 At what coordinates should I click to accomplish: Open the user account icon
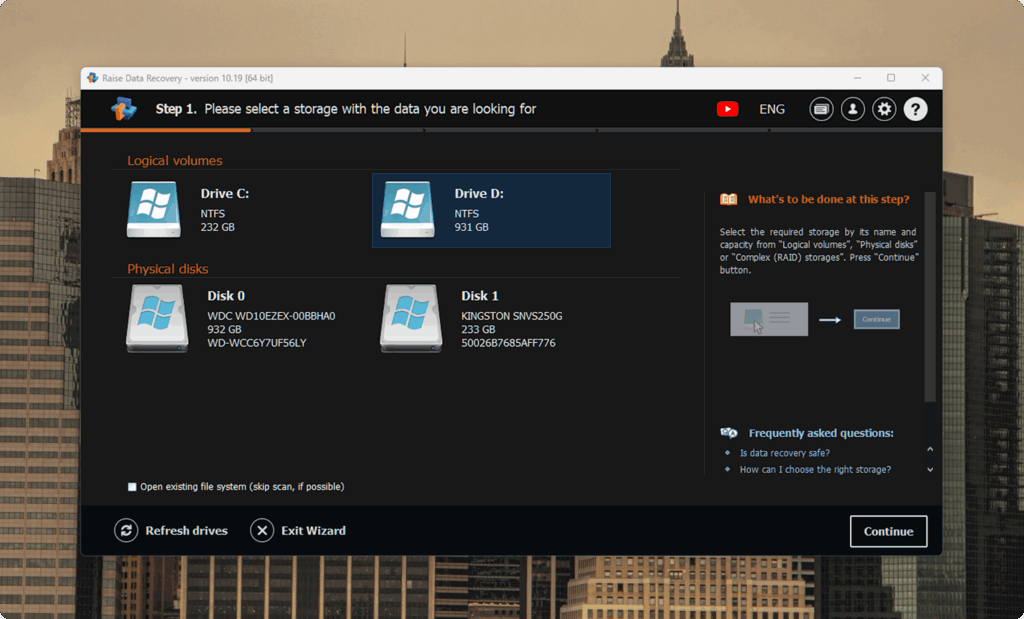click(852, 109)
